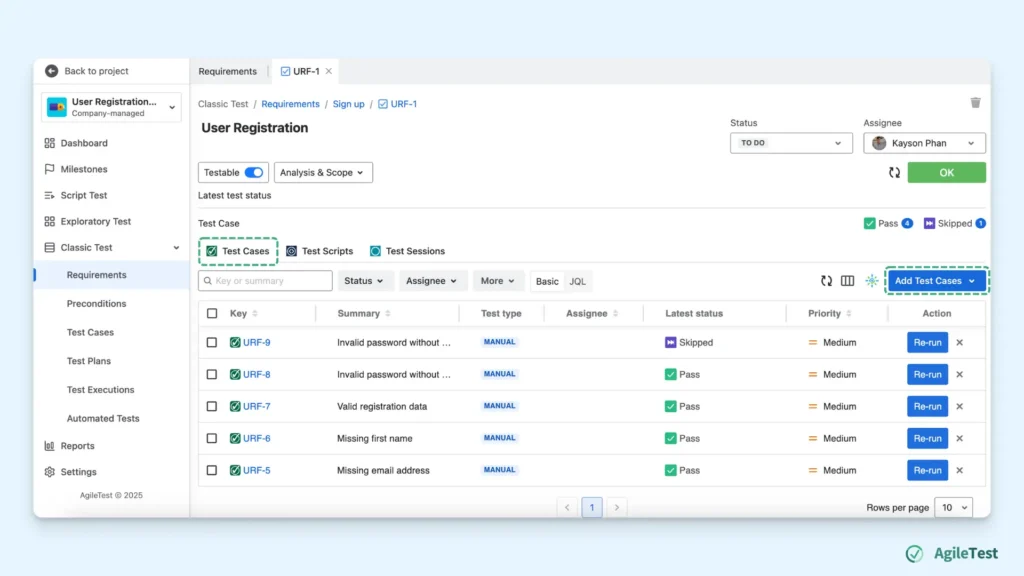The width and height of the screenshot is (1024, 576).
Task: Click the trash delete icon
Action: tap(975, 103)
